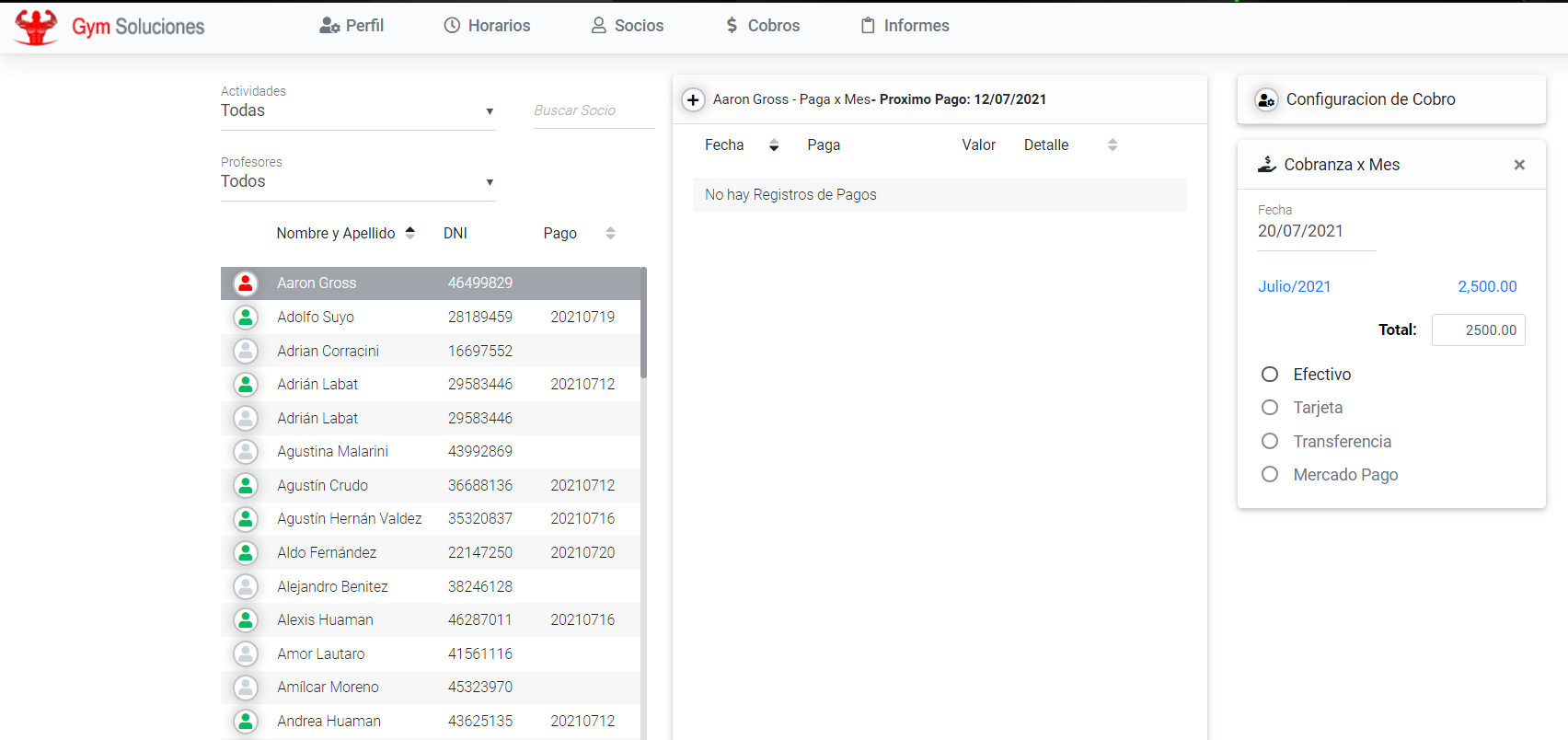Select Tarjeta payment method

pos(1270,408)
